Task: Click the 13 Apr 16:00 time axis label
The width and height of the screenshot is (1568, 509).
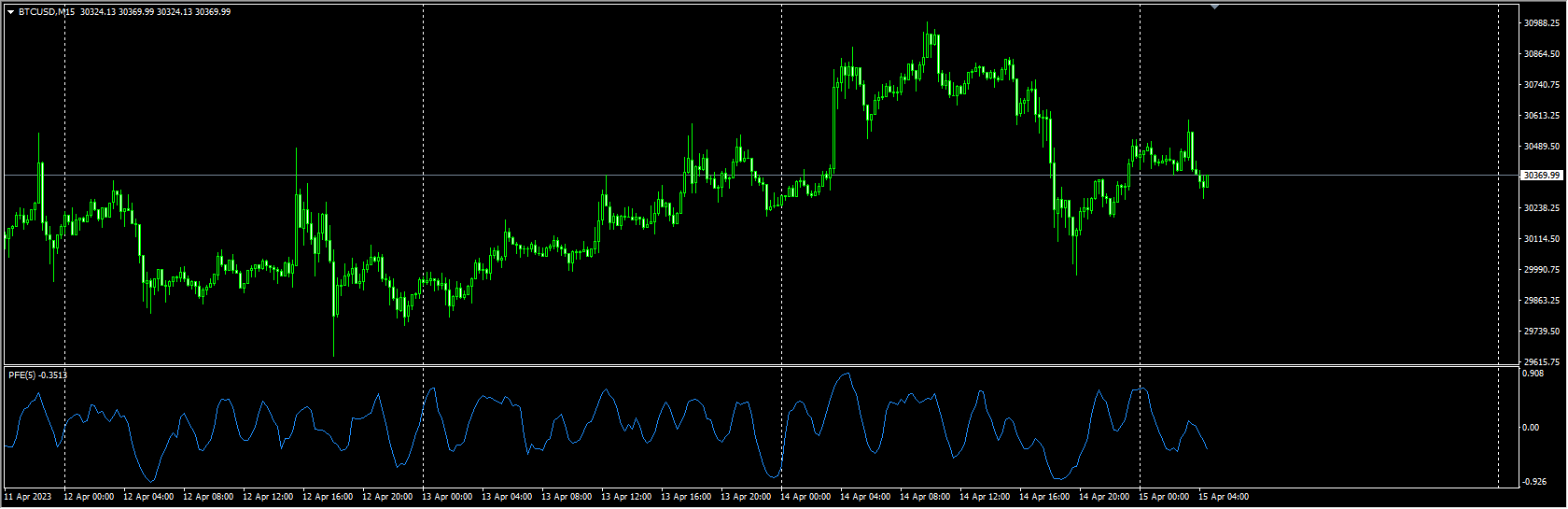Action: (x=686, y=497)
